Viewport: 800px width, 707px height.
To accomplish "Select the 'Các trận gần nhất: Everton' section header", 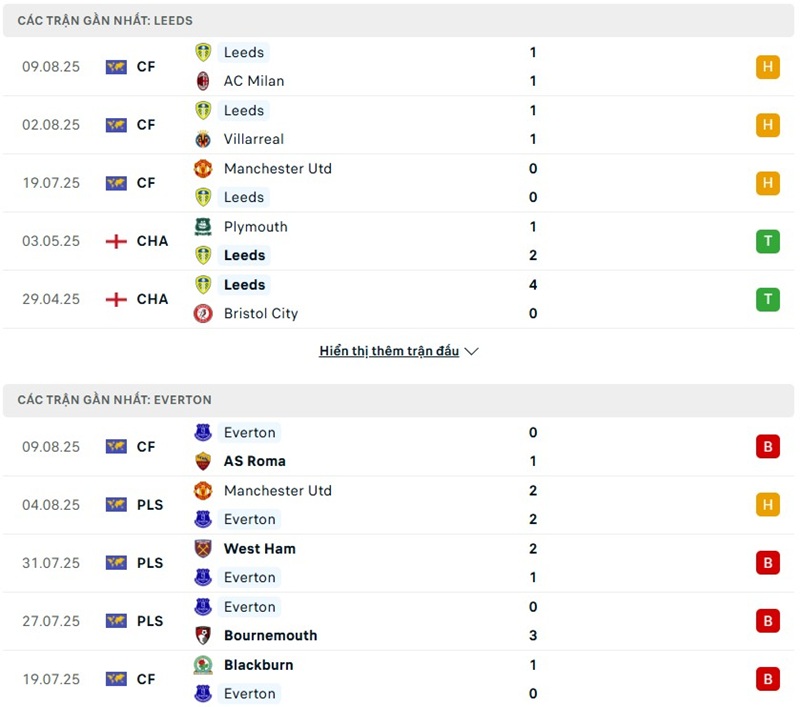I will click(115, 400).
